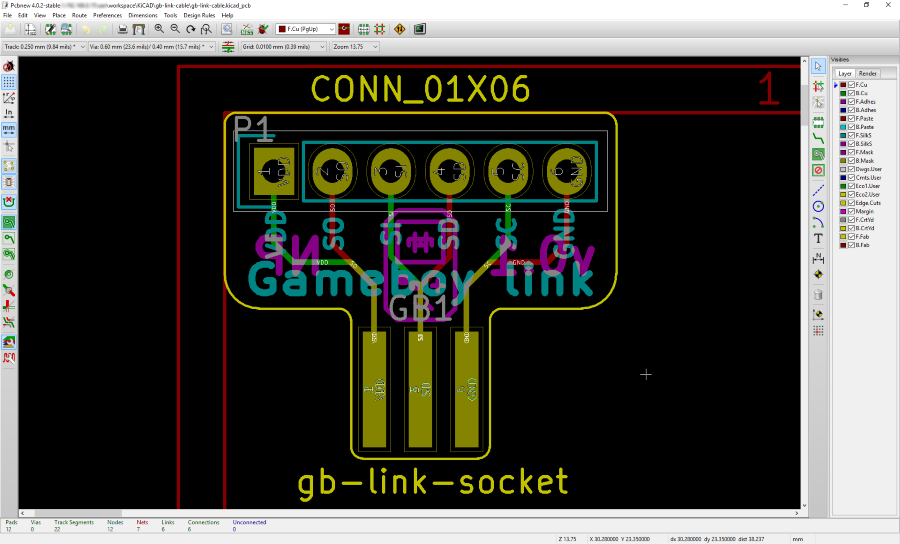Viewport: 900px width, 544px height.
Task: Redraw the view with the refresh icon
Action: [191, 29]
